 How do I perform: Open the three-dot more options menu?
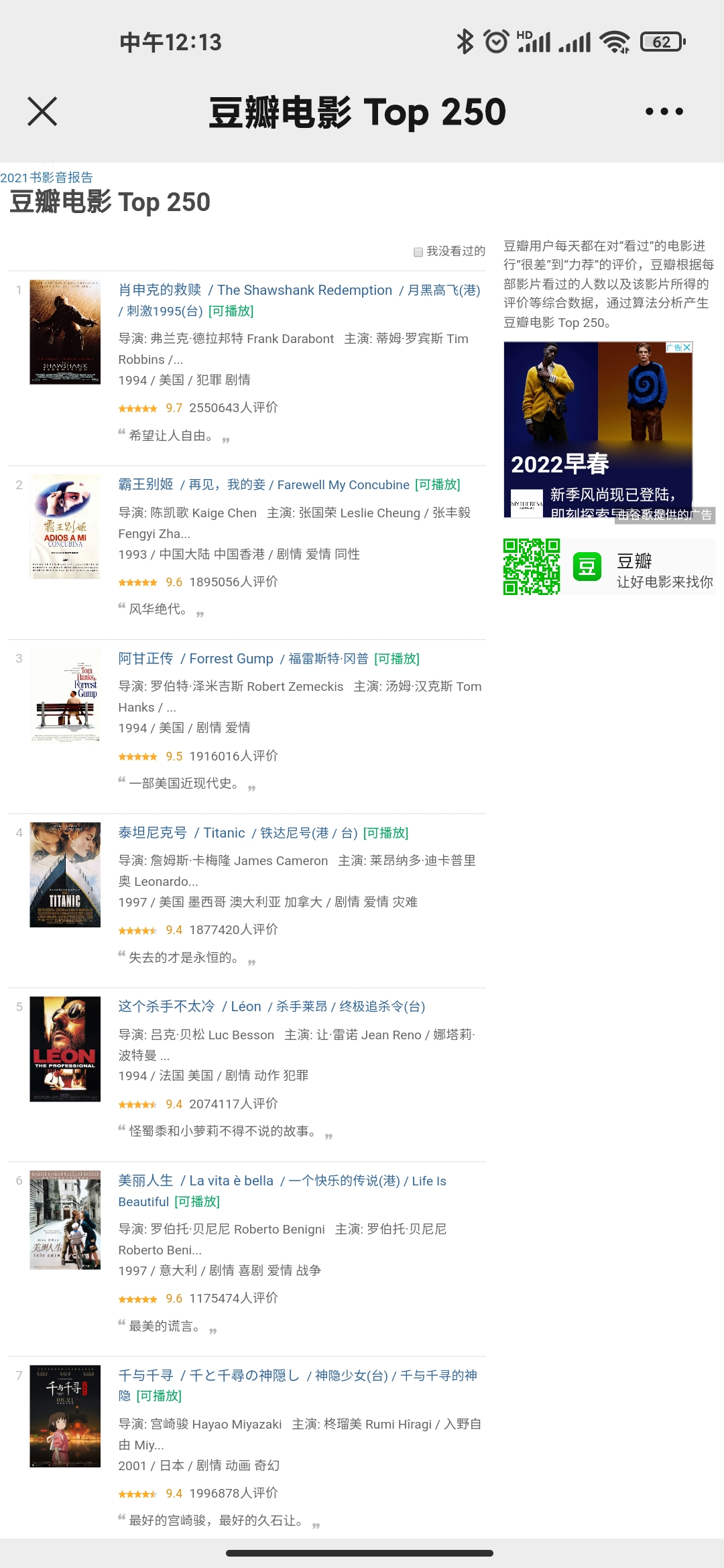(x=664, y=111)
